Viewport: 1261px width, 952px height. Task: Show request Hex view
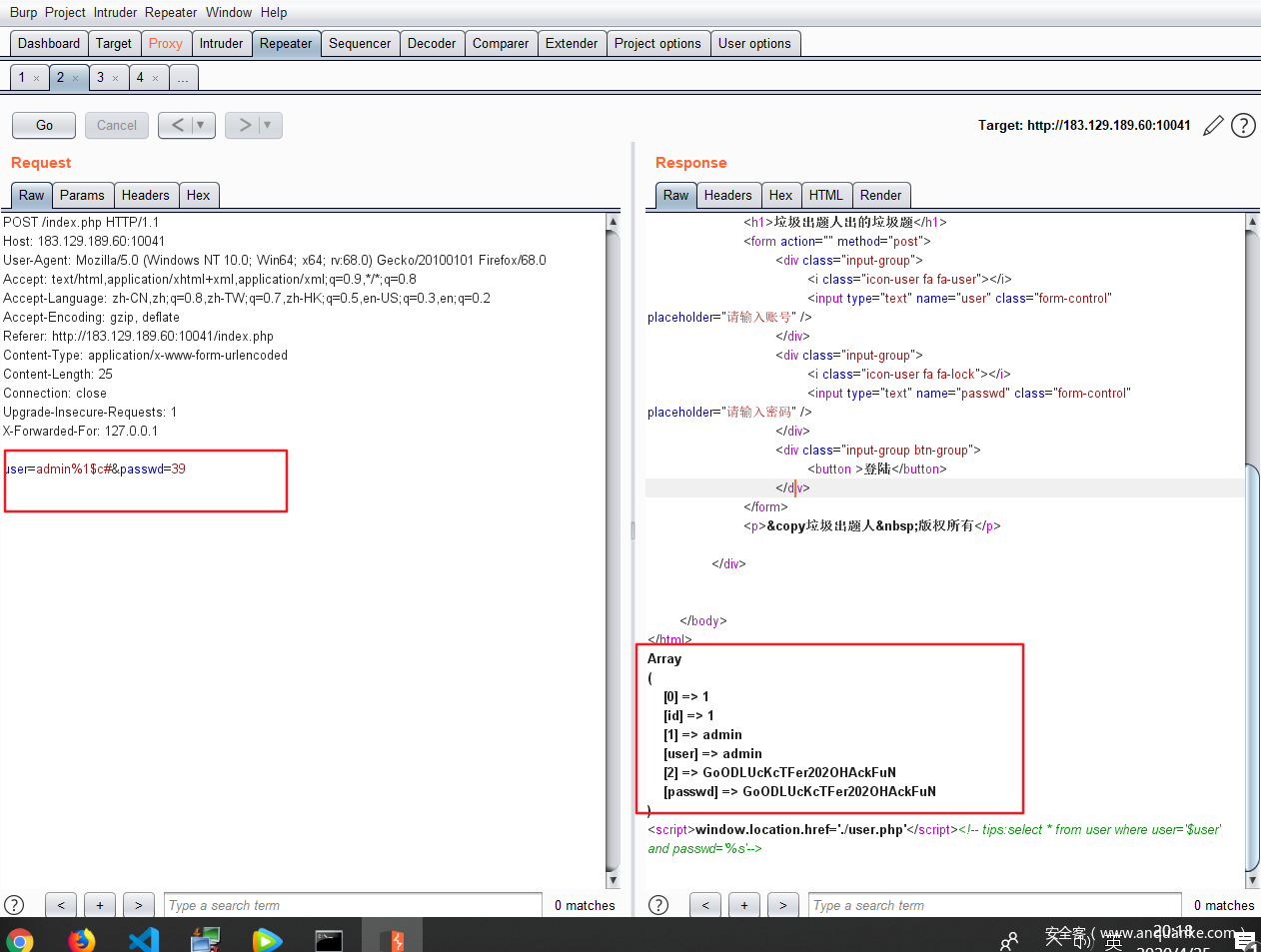click(x=198, y=195)
